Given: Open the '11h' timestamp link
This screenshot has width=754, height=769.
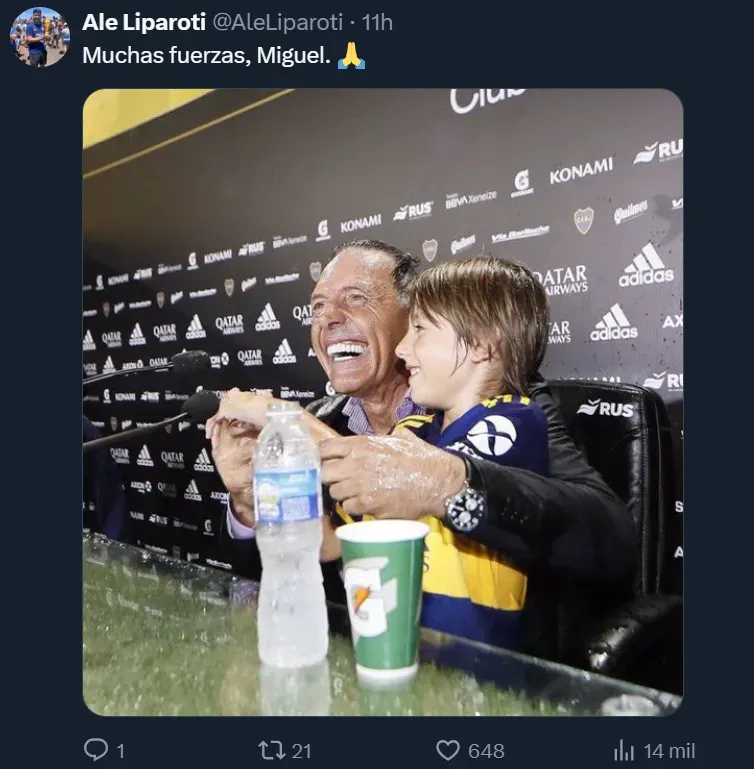Looking at the screenshot, I should (x=377, y=22).
